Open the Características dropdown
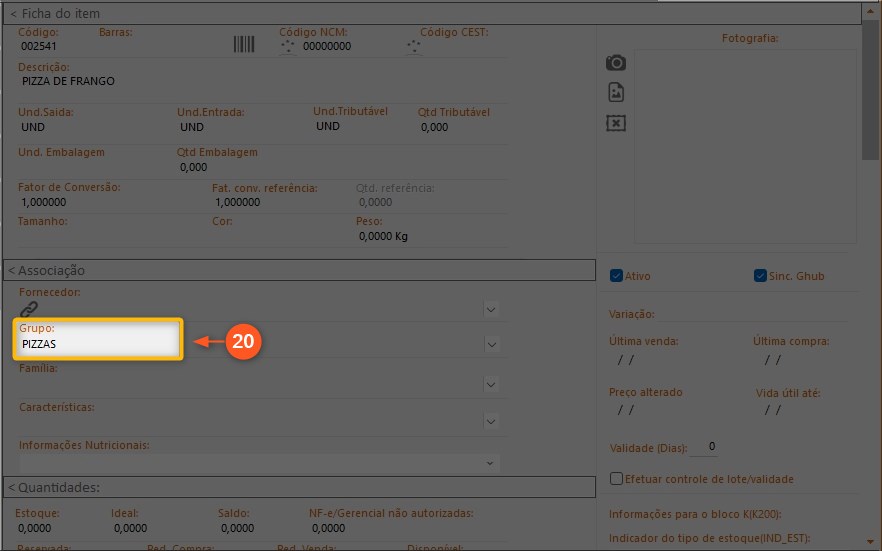 pos(491,423)
